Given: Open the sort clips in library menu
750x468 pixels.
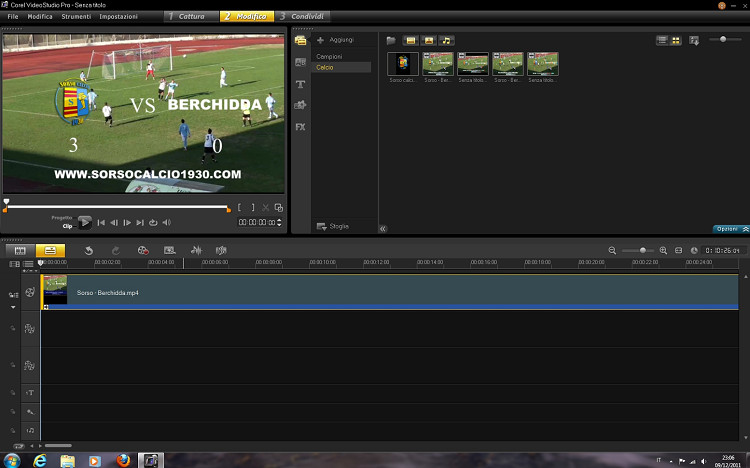Looking at the screenshot, I should click(694, 41).
